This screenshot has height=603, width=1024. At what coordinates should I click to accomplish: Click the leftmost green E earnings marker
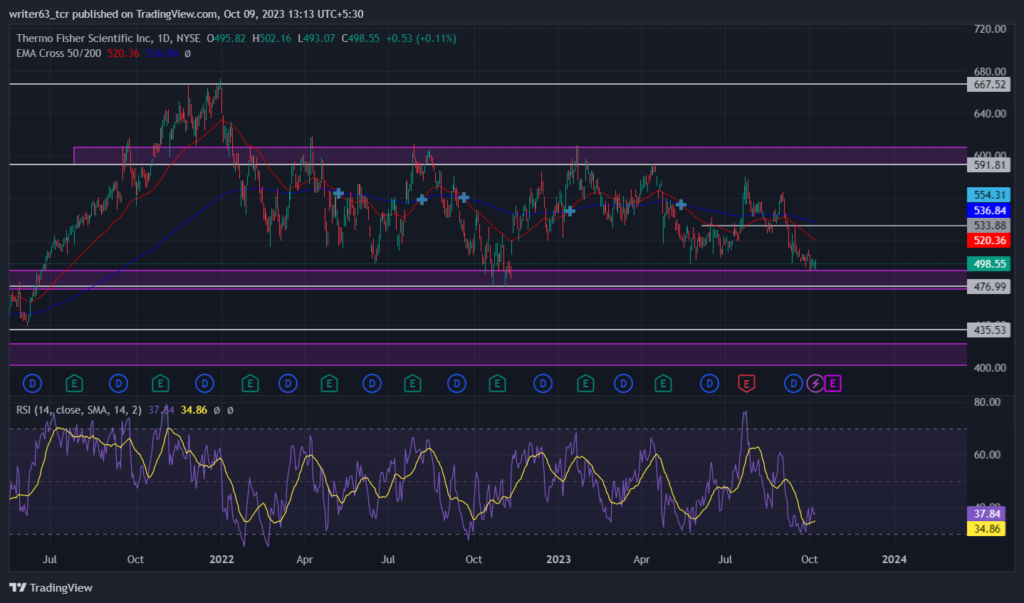(74, 383)
